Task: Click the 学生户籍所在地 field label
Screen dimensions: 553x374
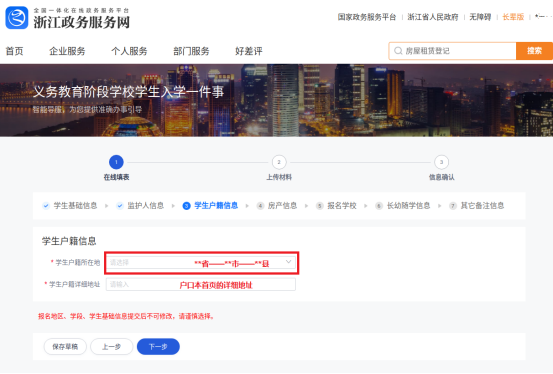Action: 78,263
